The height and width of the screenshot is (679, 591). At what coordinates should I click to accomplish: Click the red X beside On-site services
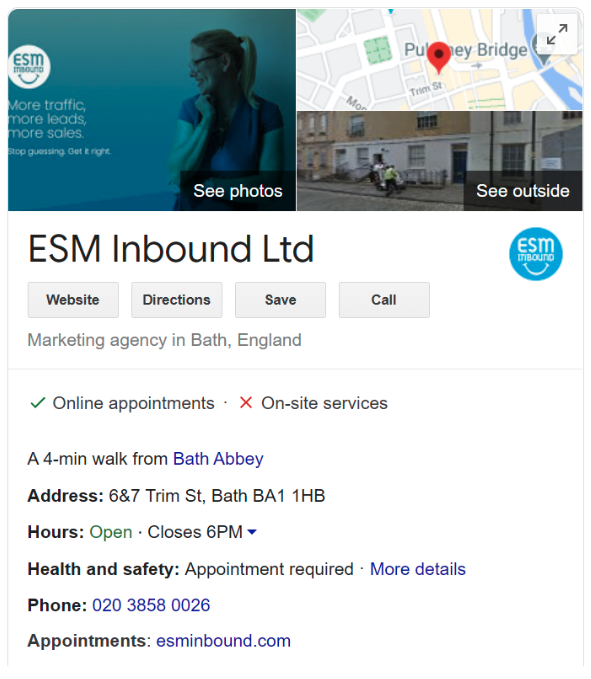click(x=245, y=403)
